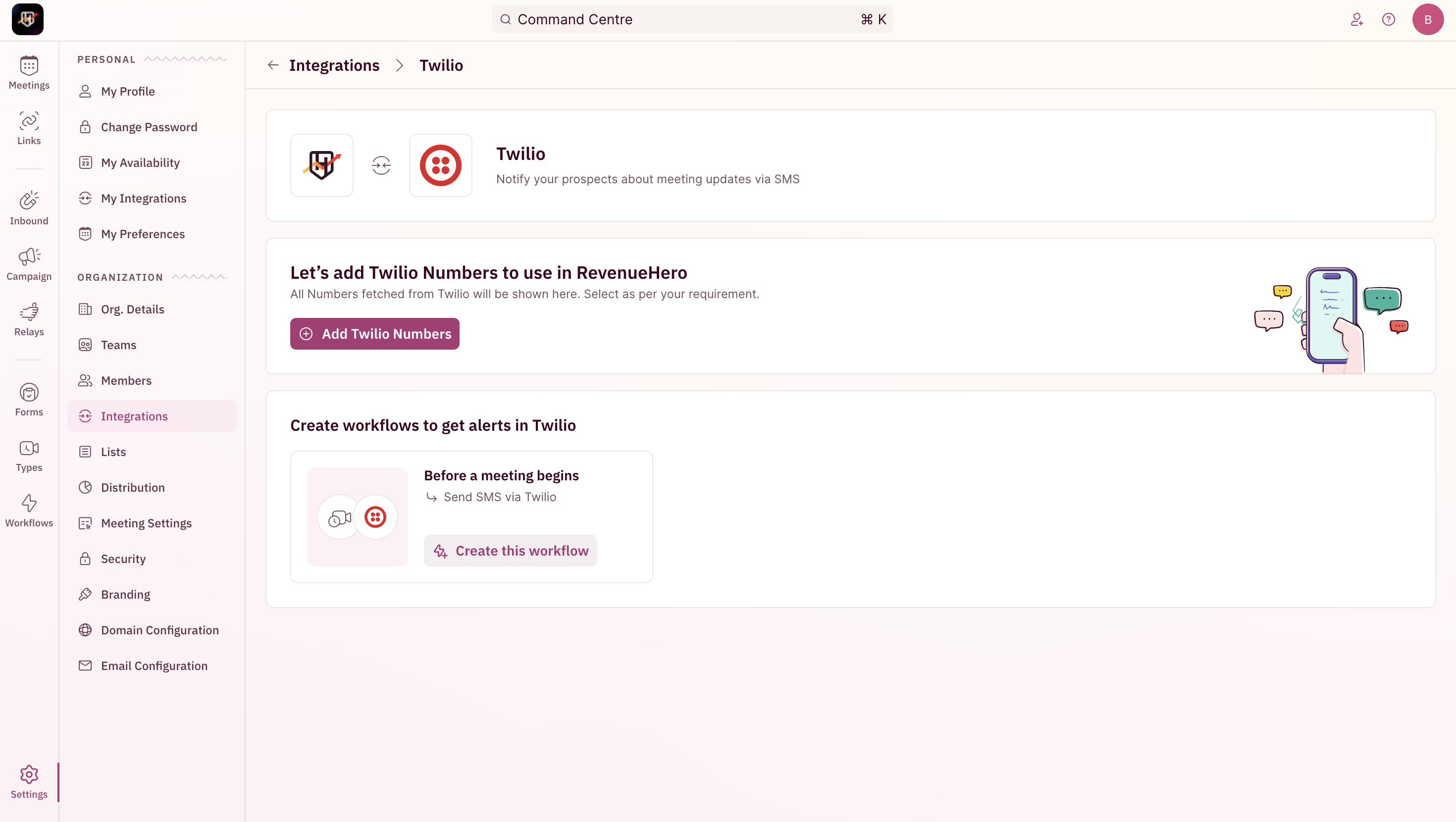
Task: Click the sync arrows icon between logos
Action: pyautogui.click(x=381, y=166)
